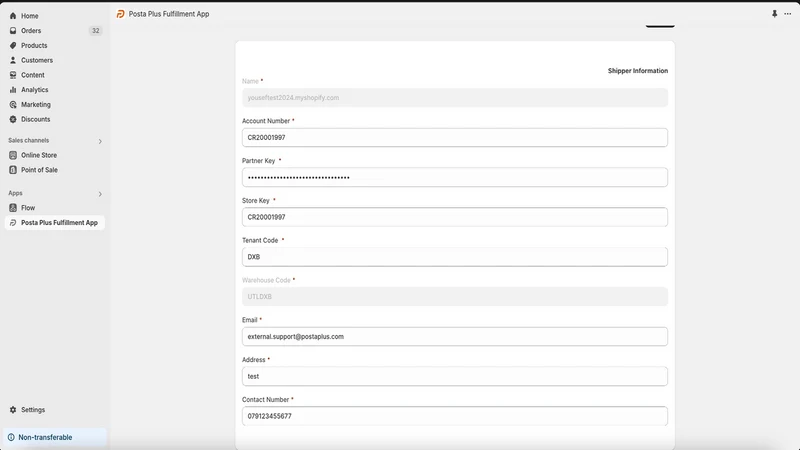Click the Products tag icon
The height and width of the screenshot is (450, 800).
coord(13,45)
